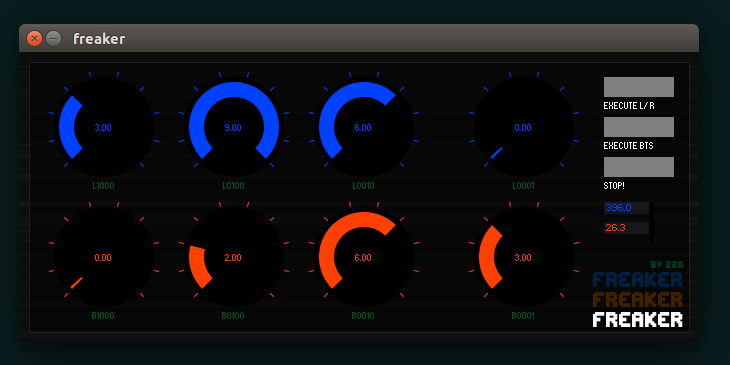Click the B1000 orange knob showing 0.00
The height and width of the screenshot is (365, 730).
[103, 257]
